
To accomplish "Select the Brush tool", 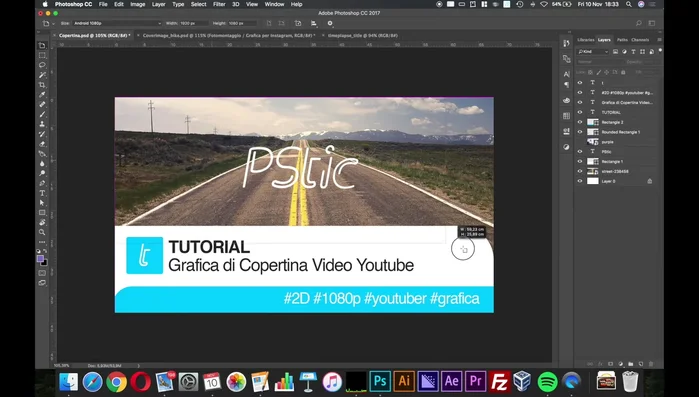I will pyautogui.click(x=42, y=114).
